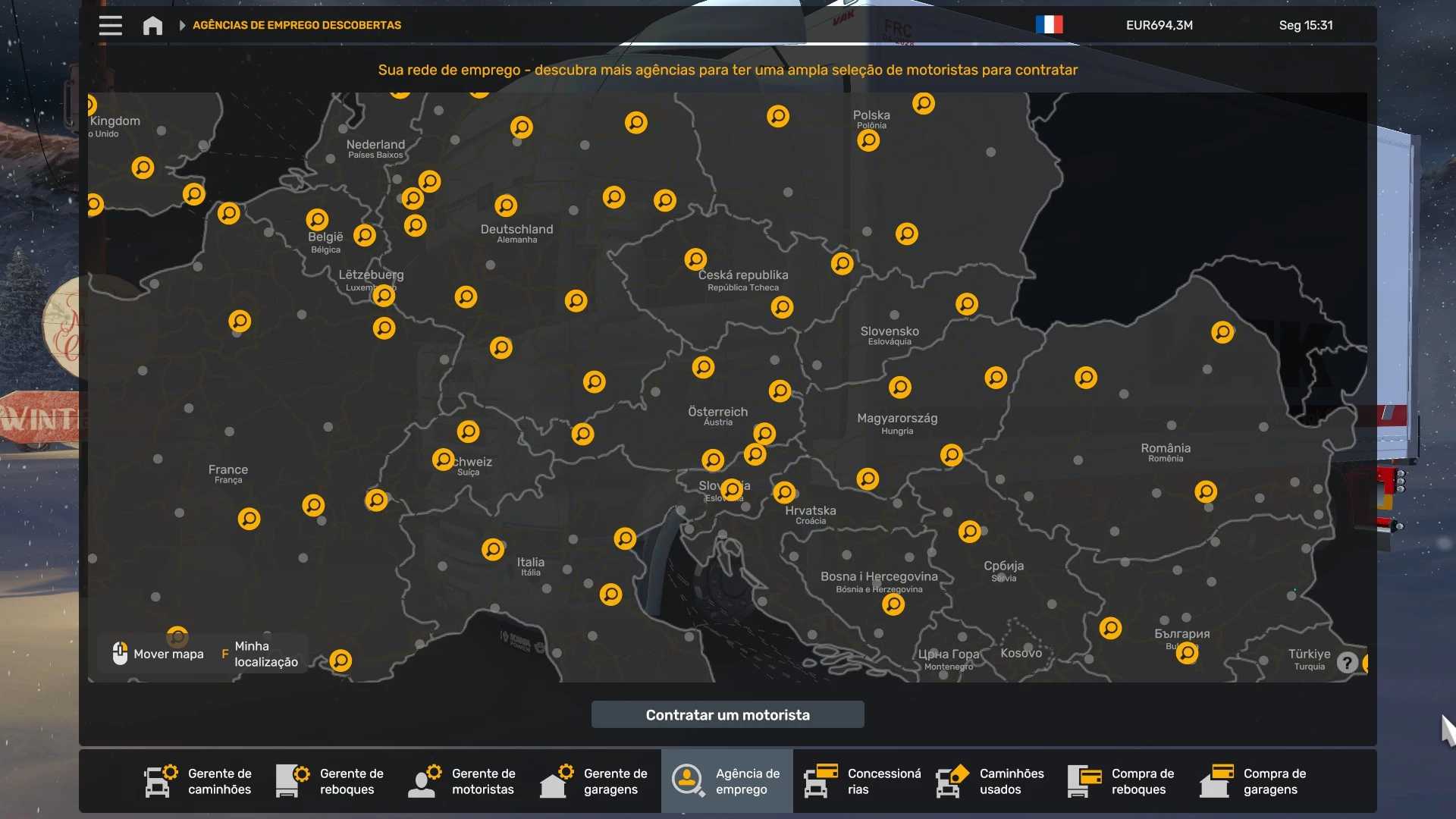1456x819 pixels.
Task: Click the French flag icon
Action: pos(1049,25)
